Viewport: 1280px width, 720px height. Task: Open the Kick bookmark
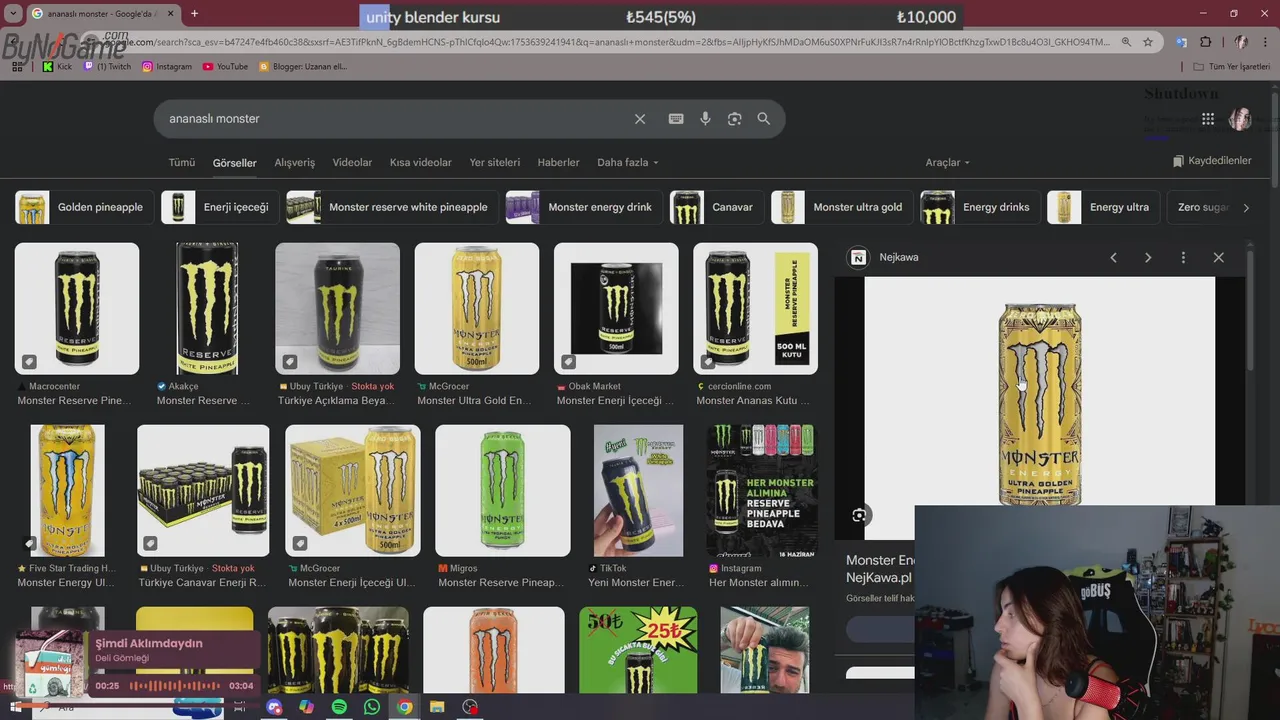[x=57, y=66]
